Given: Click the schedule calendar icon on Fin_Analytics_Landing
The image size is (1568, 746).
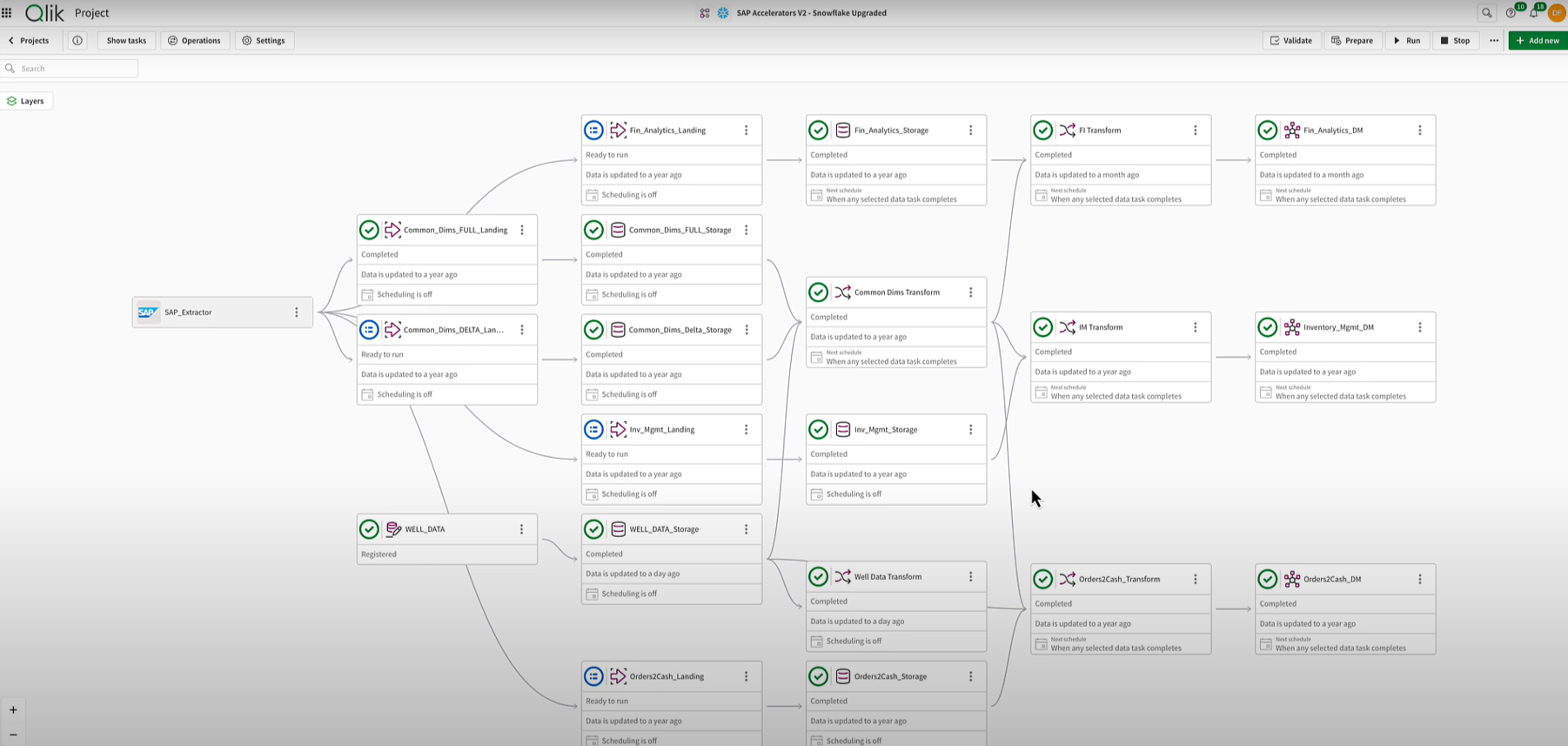Looking at the screenshot, I should point(592,195).
